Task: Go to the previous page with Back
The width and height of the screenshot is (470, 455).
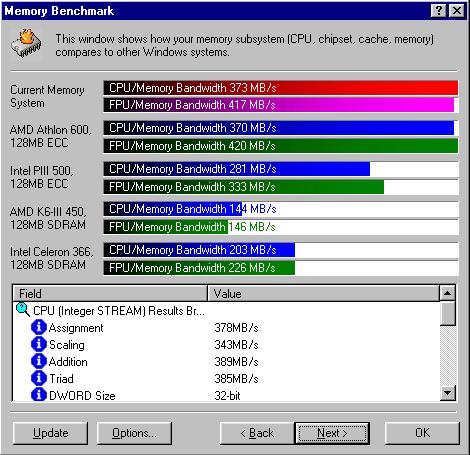Action: 257,433
